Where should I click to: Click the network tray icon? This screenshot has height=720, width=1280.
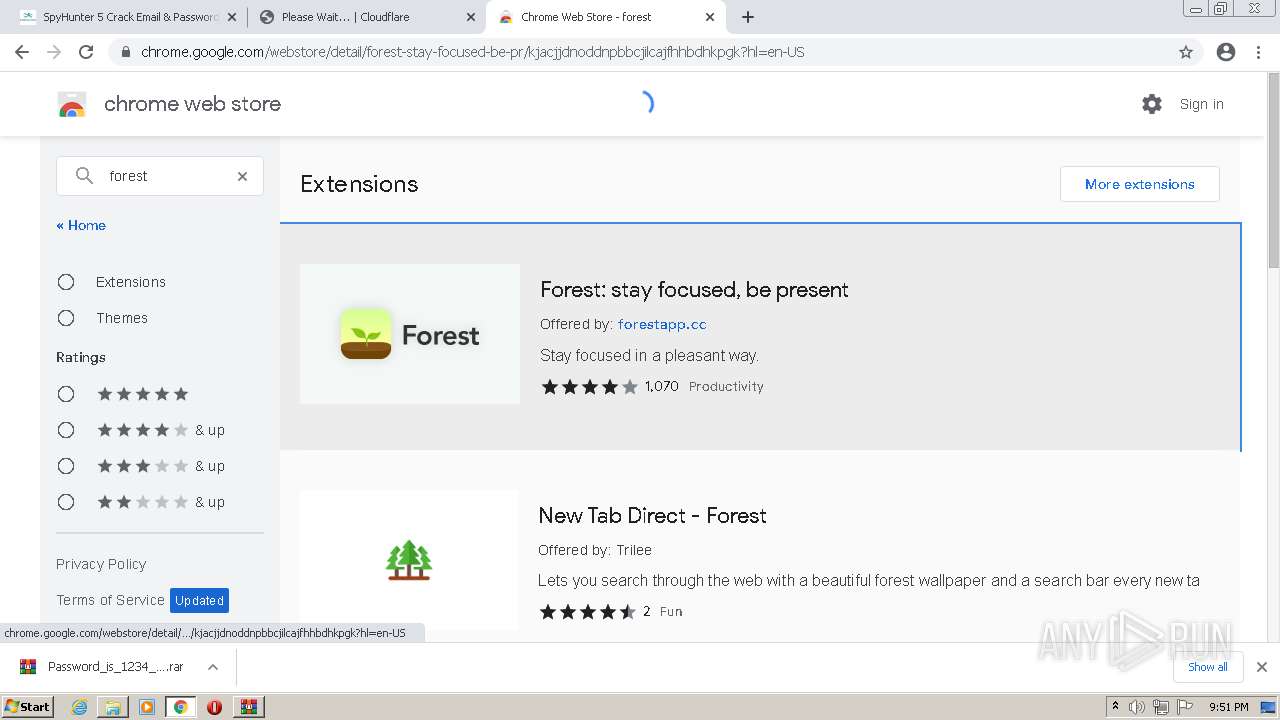click(x=1161, y=707)
